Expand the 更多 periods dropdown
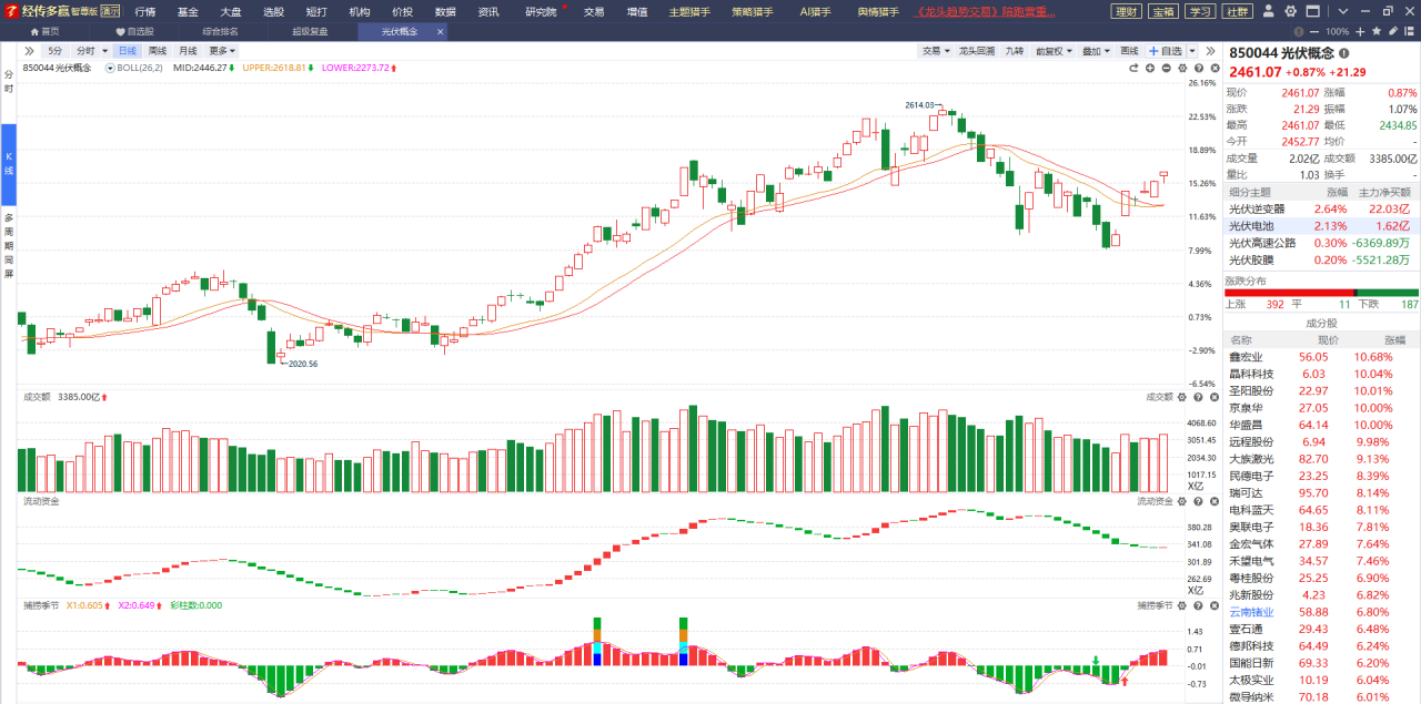This screenshot has width=1421, height=705. click(x=222, y=51)
